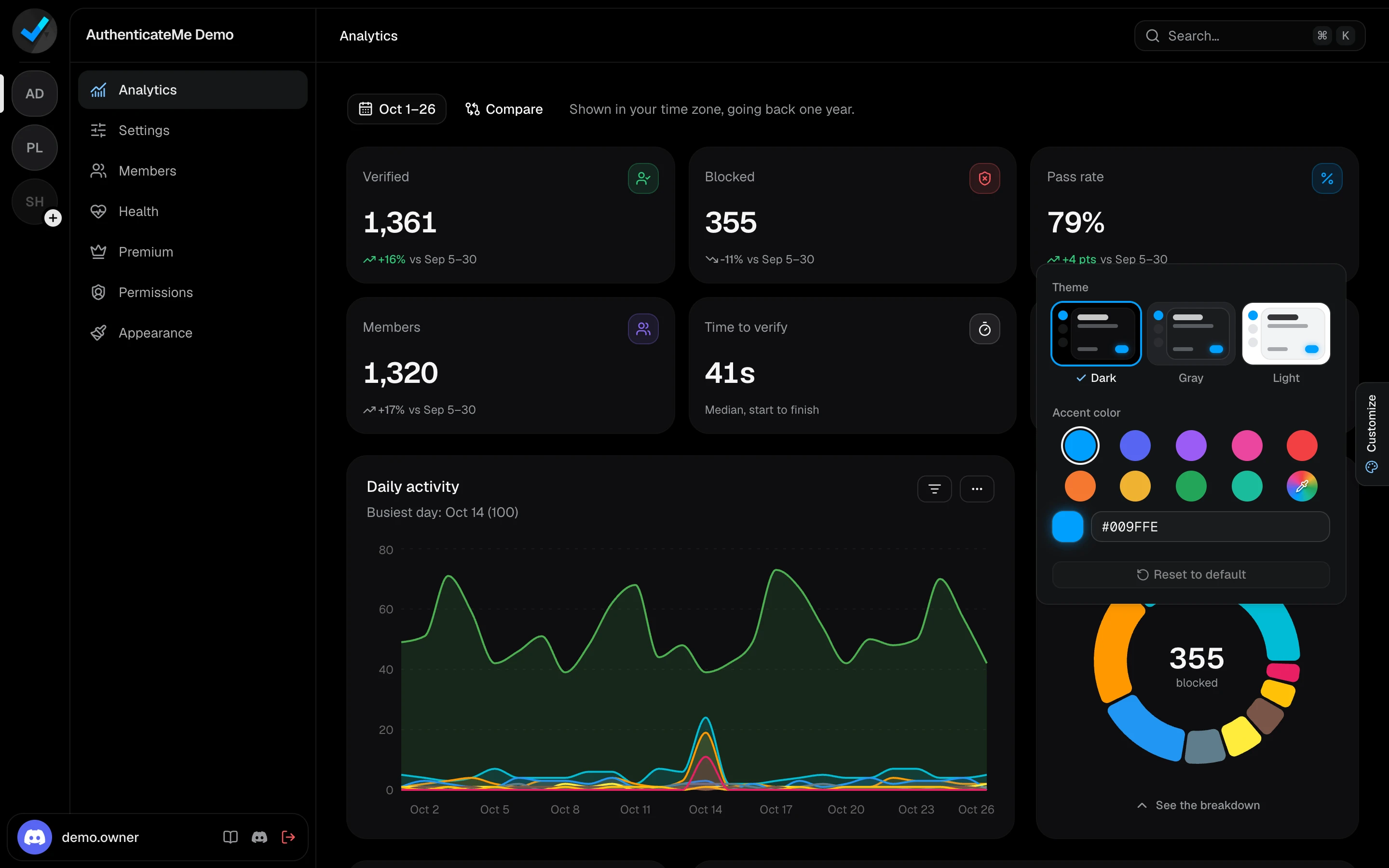Click the Search box
This screenshot has height=868, width=1389.
pyautogui.click(x=1250, y=36)
